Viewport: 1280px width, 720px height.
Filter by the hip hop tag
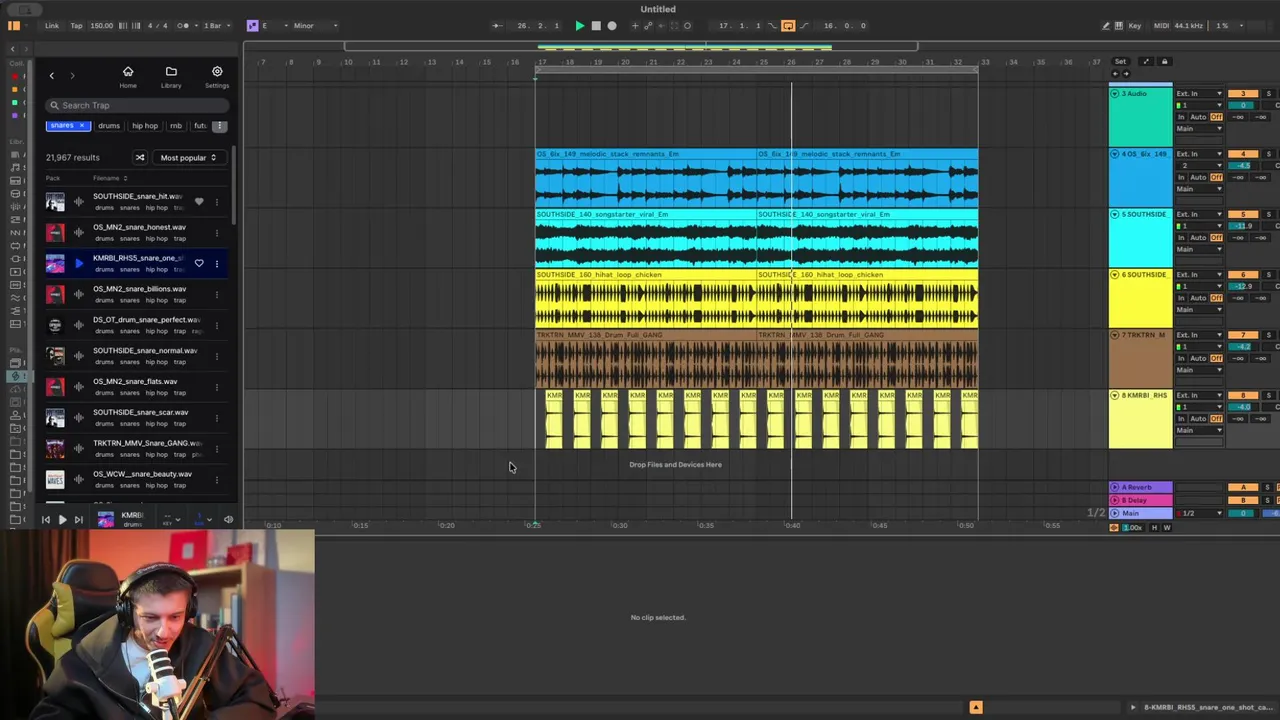pyautogui.click(x=145, y=126)
